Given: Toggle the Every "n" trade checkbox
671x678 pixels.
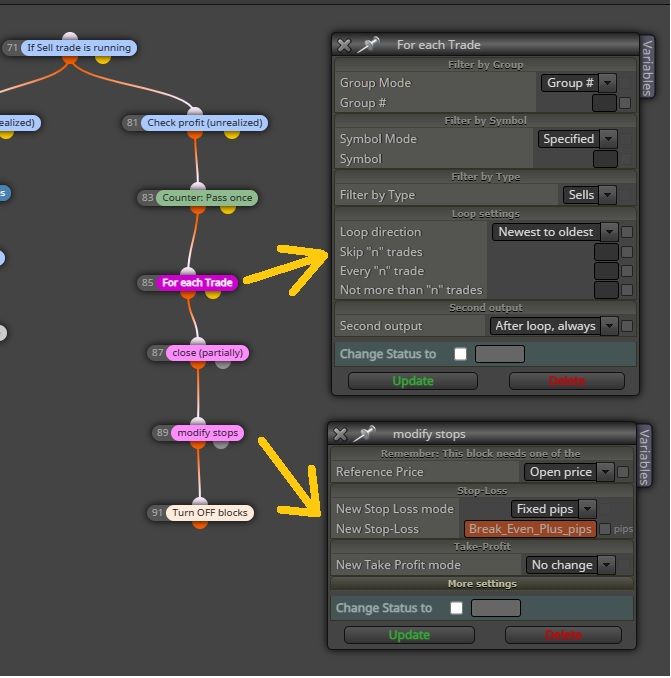Looking at the screenshot, I should (x=627, y=271).
